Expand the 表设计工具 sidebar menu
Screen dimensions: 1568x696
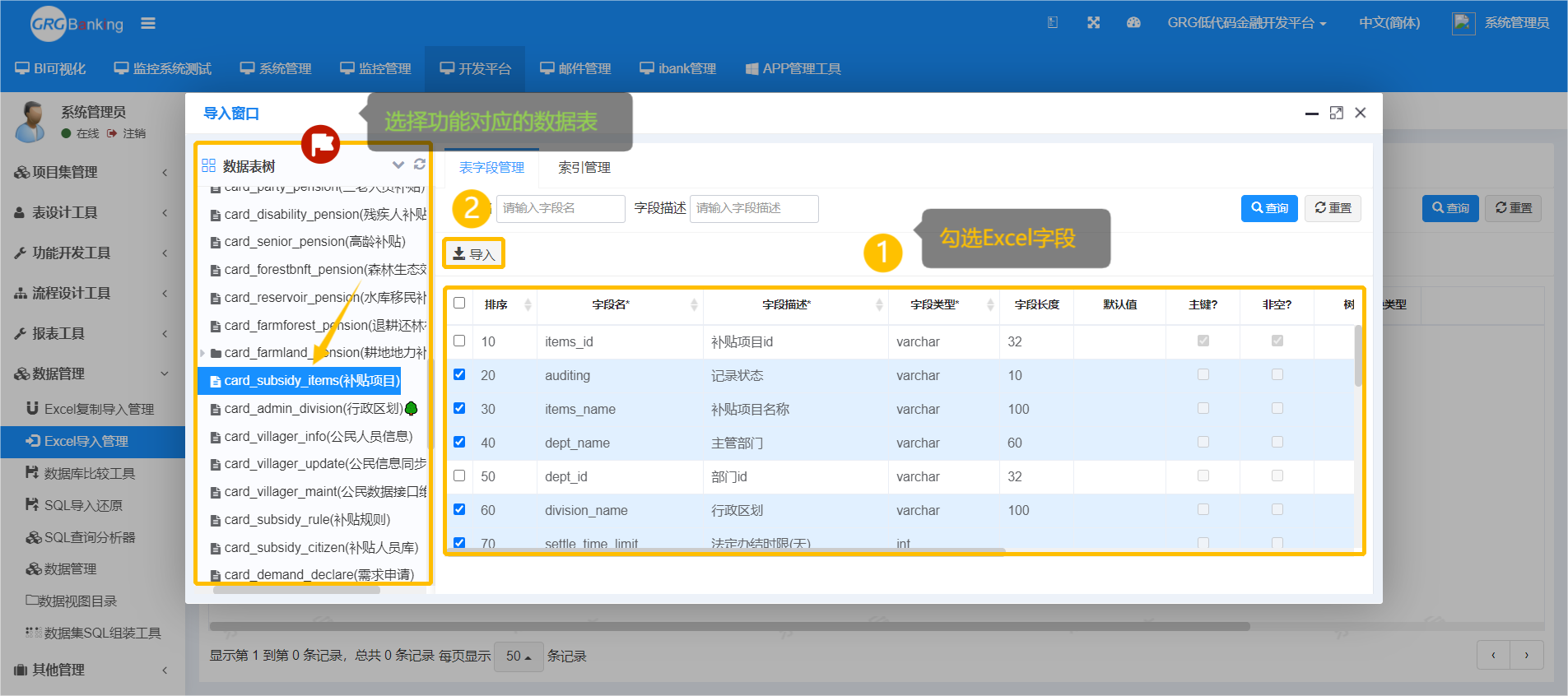(x=92, y=212)
